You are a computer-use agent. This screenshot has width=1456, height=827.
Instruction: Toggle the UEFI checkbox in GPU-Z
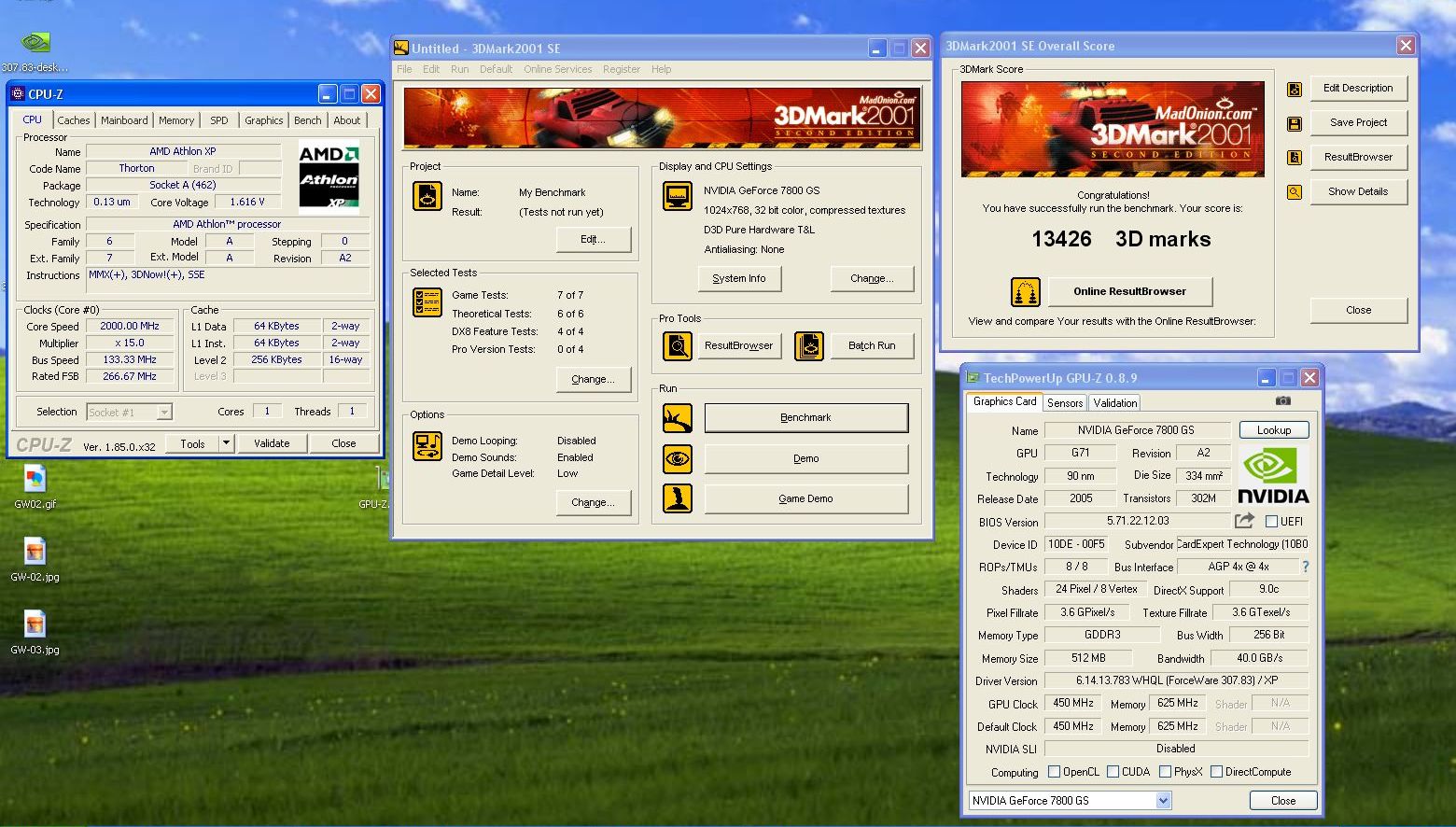coord(1271,522)
